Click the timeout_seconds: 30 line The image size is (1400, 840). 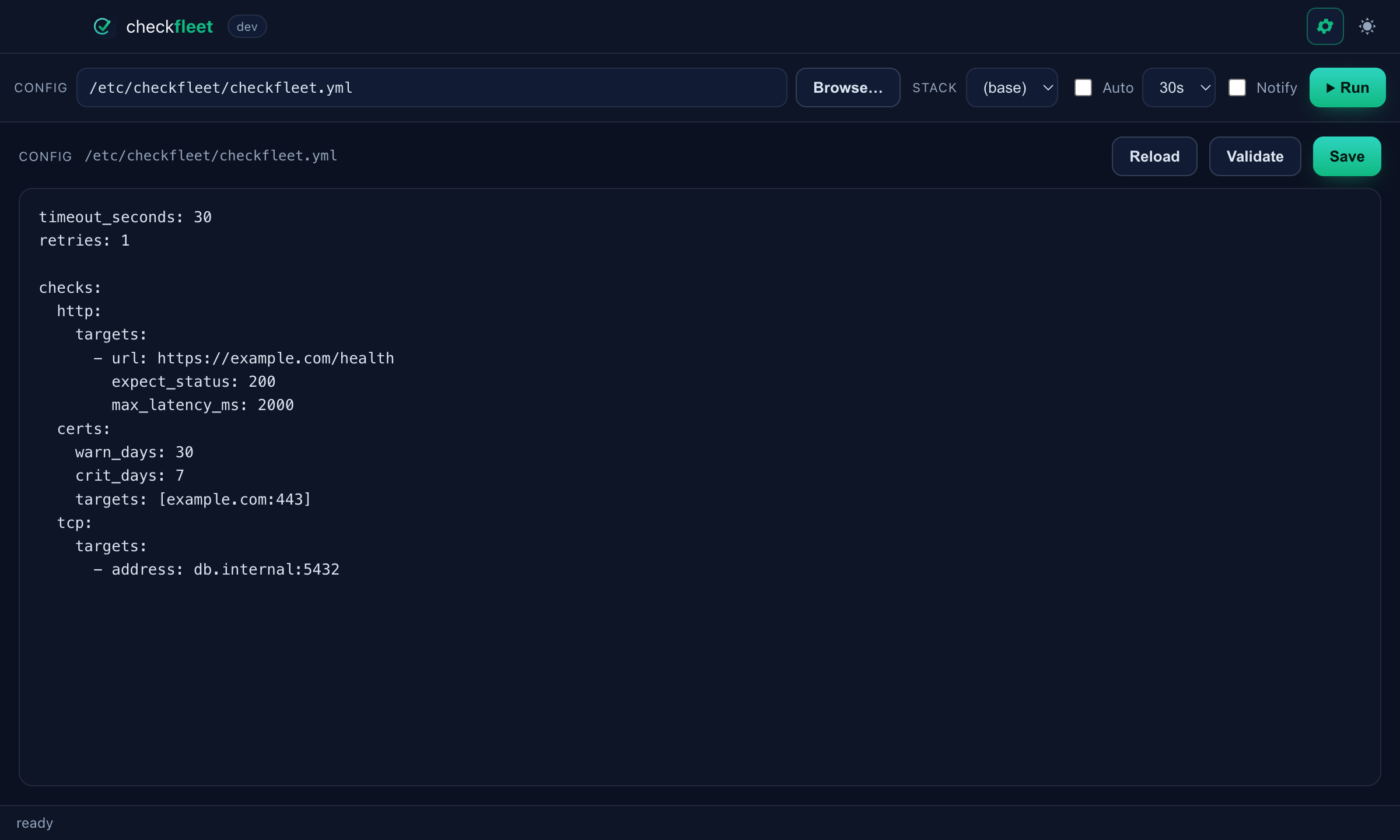click(x=125, y=217)
